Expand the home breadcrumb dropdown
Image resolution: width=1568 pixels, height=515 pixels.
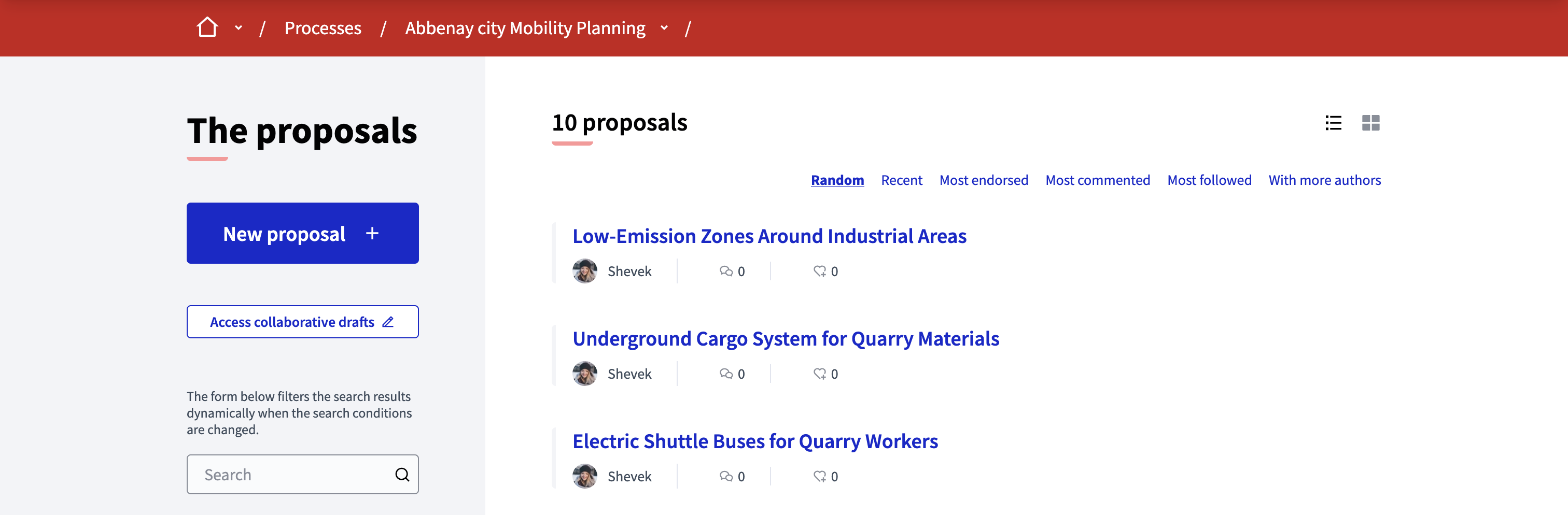[238, 28]
